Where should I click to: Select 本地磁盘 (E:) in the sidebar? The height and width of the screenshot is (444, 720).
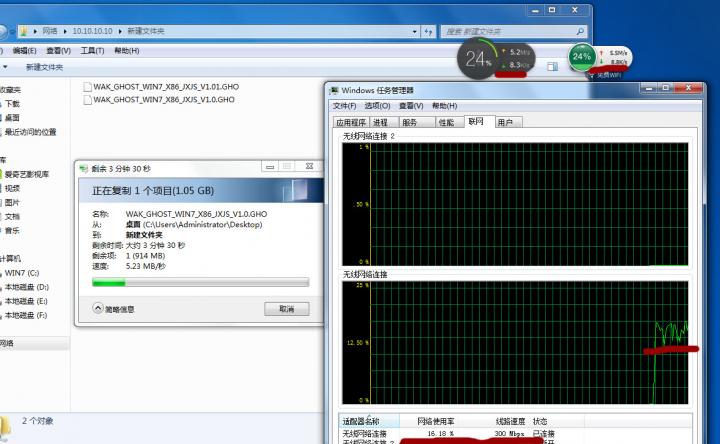click(26, 302)
